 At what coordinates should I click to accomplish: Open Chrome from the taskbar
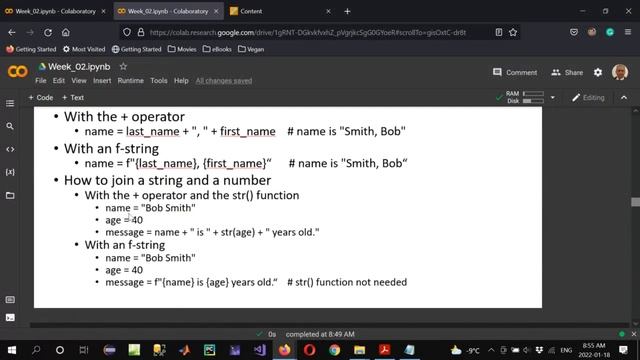click(x=334, y=350)
